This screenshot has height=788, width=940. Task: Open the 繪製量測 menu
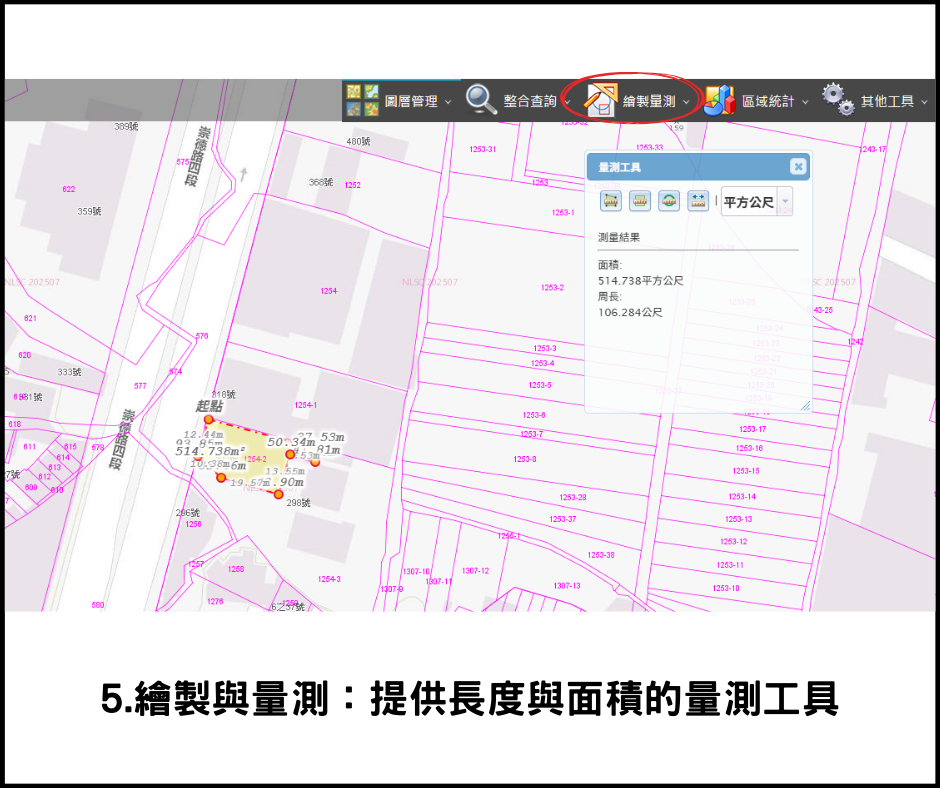click(649, 101)
